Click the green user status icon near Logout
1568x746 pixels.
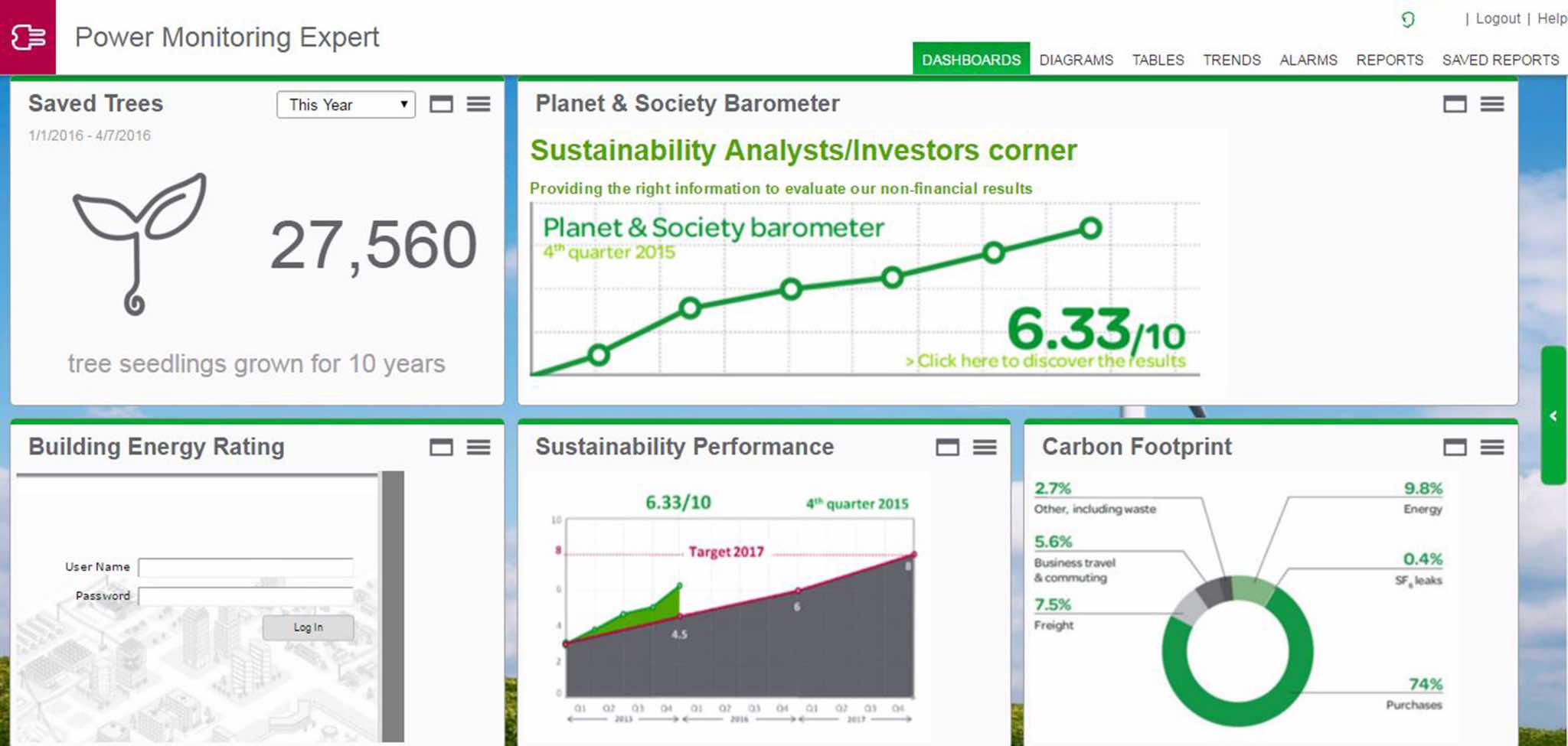[1407, 19]
